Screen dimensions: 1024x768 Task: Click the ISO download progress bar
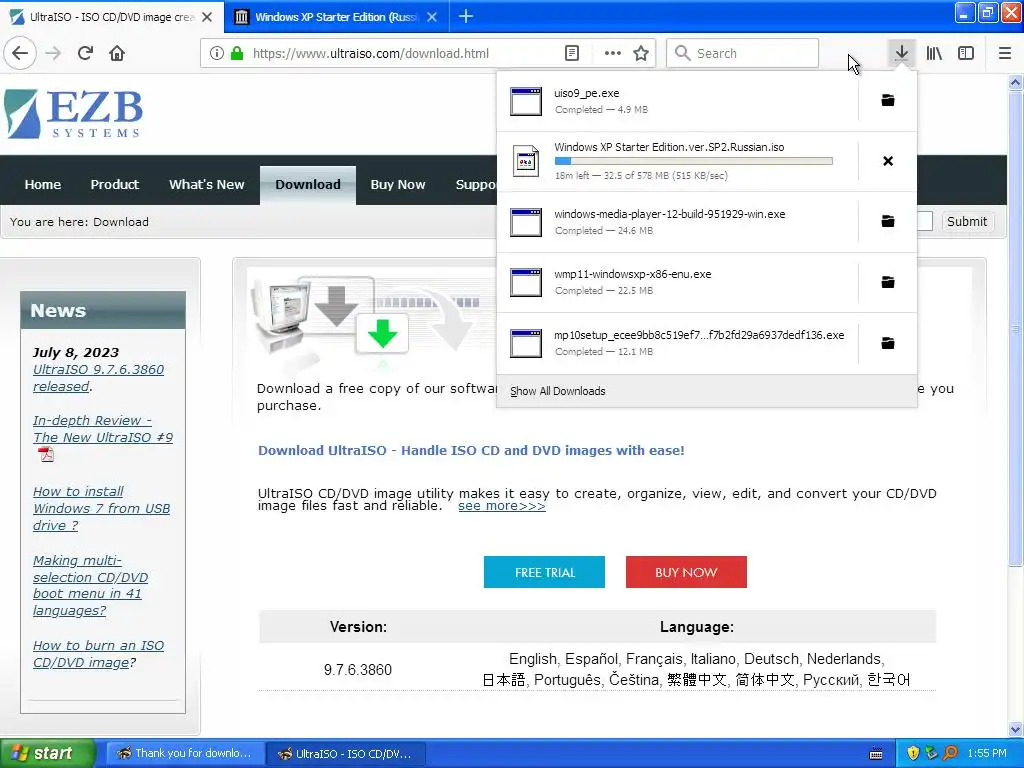click(693, 161)
